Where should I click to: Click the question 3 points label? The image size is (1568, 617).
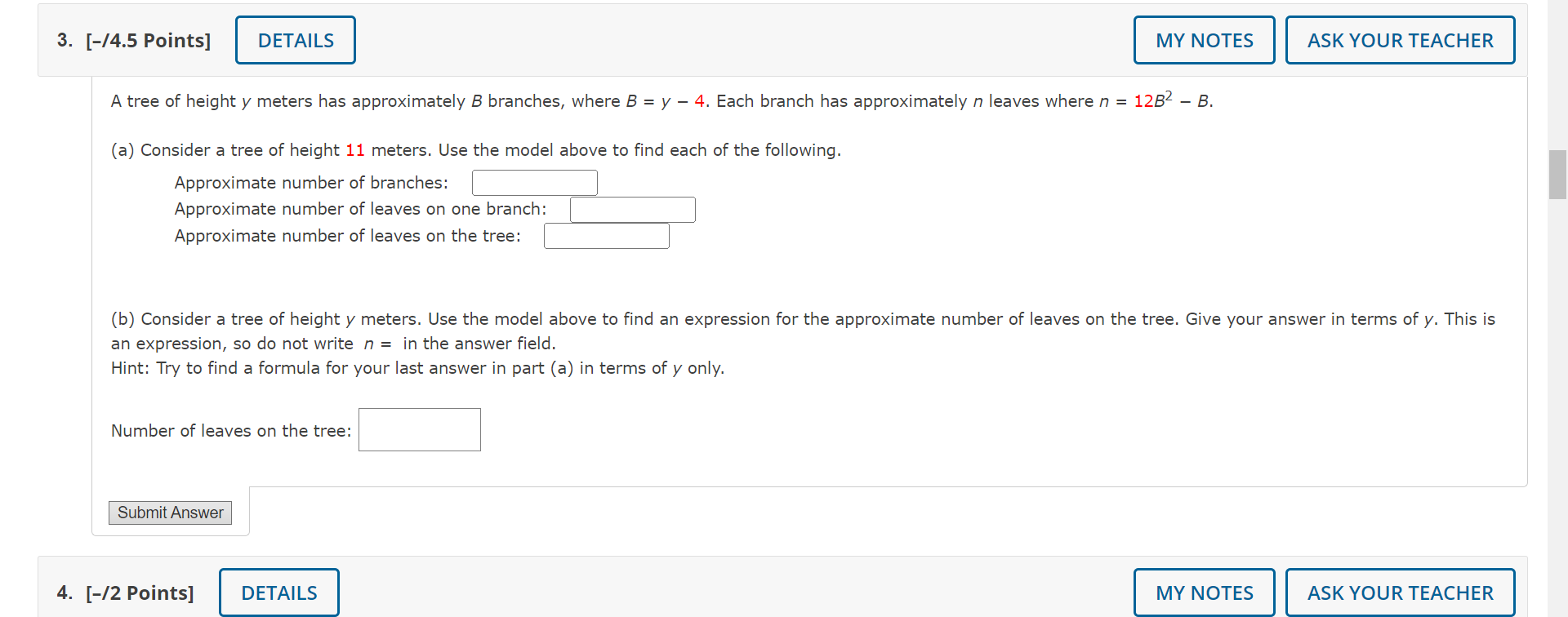coord(149,39)
